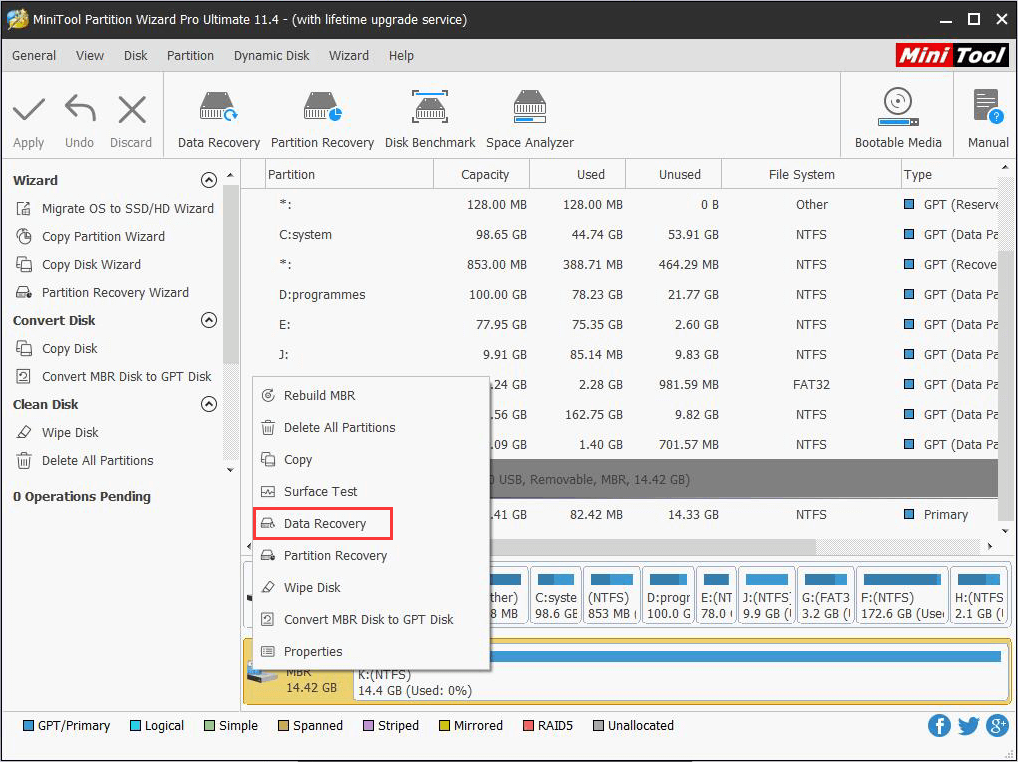This screenshot has height=762, width=1018.
Task: Choose Surface Test from context menu
Action: coord(320,492)
